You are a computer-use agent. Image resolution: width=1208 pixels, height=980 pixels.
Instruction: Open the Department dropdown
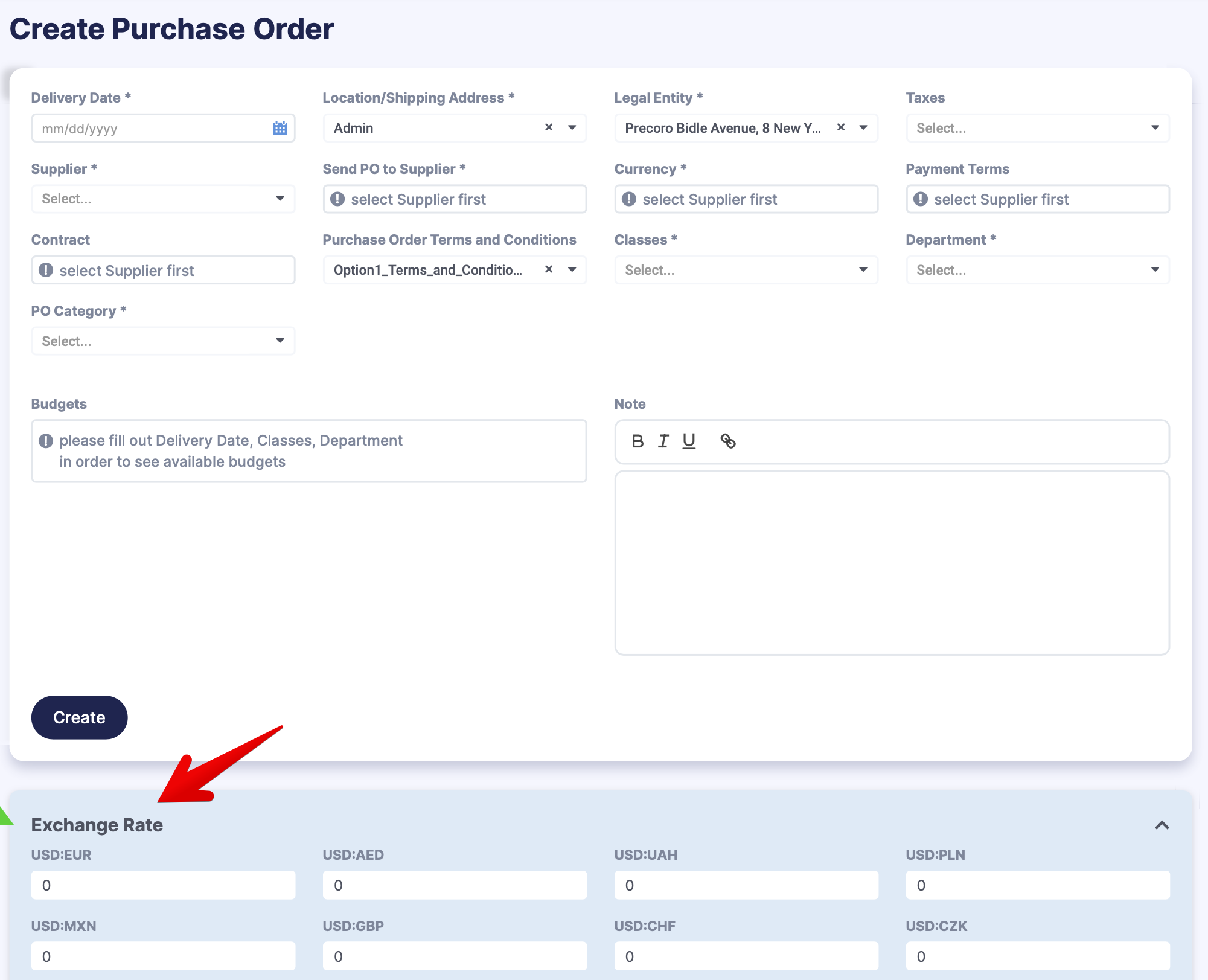[x=1155, y=270]
